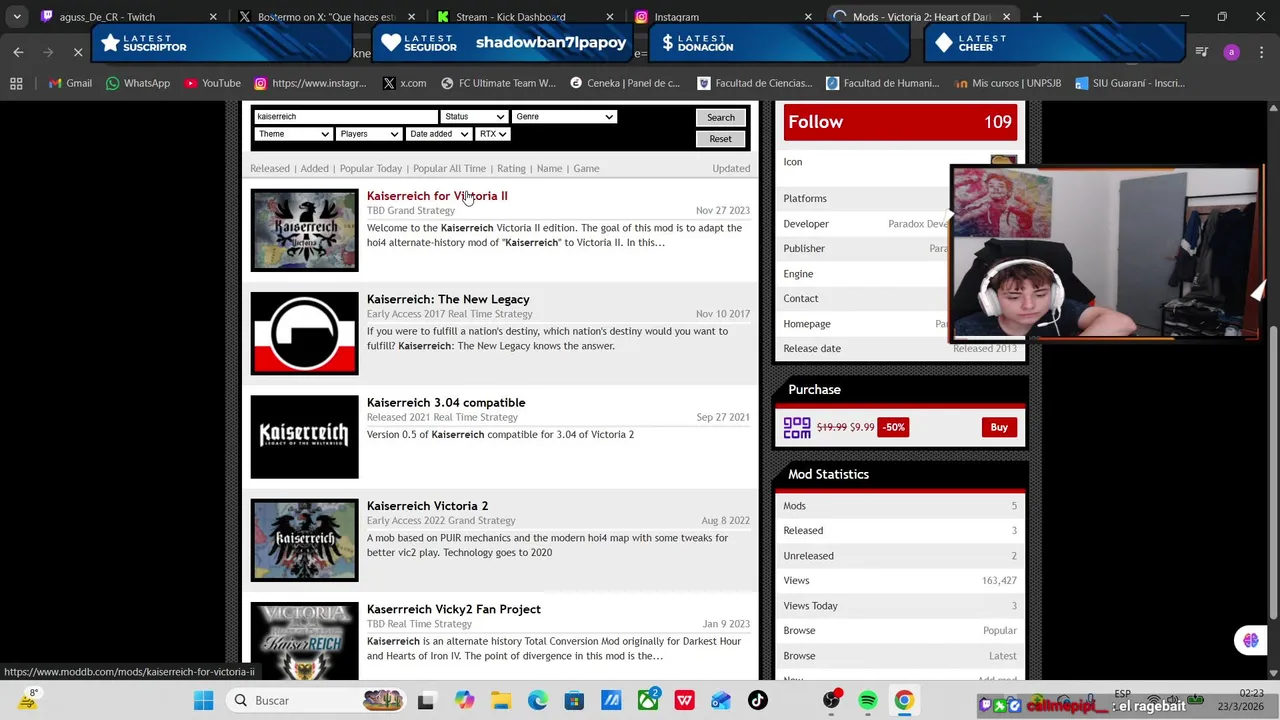Open File Explorer from taskbar
The image size is (1280, 720).
click(501, 701)
